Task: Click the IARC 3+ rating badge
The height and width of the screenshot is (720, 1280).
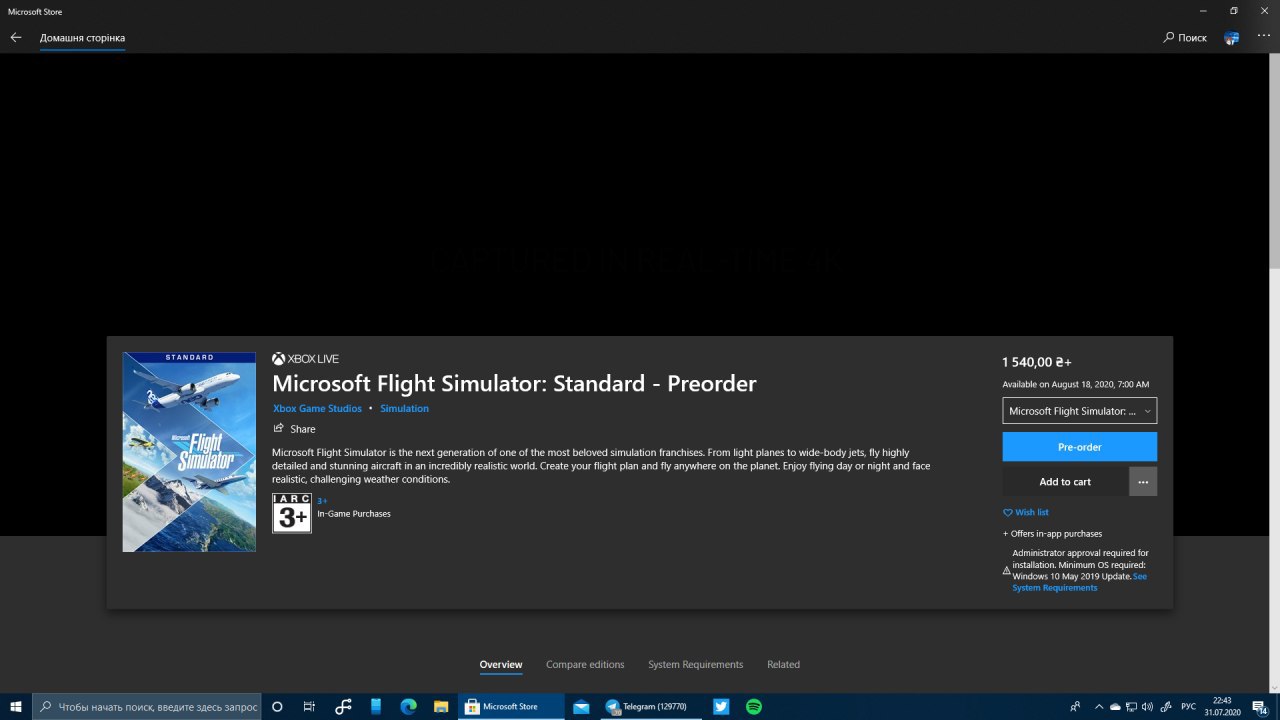Action: point(292,513)
